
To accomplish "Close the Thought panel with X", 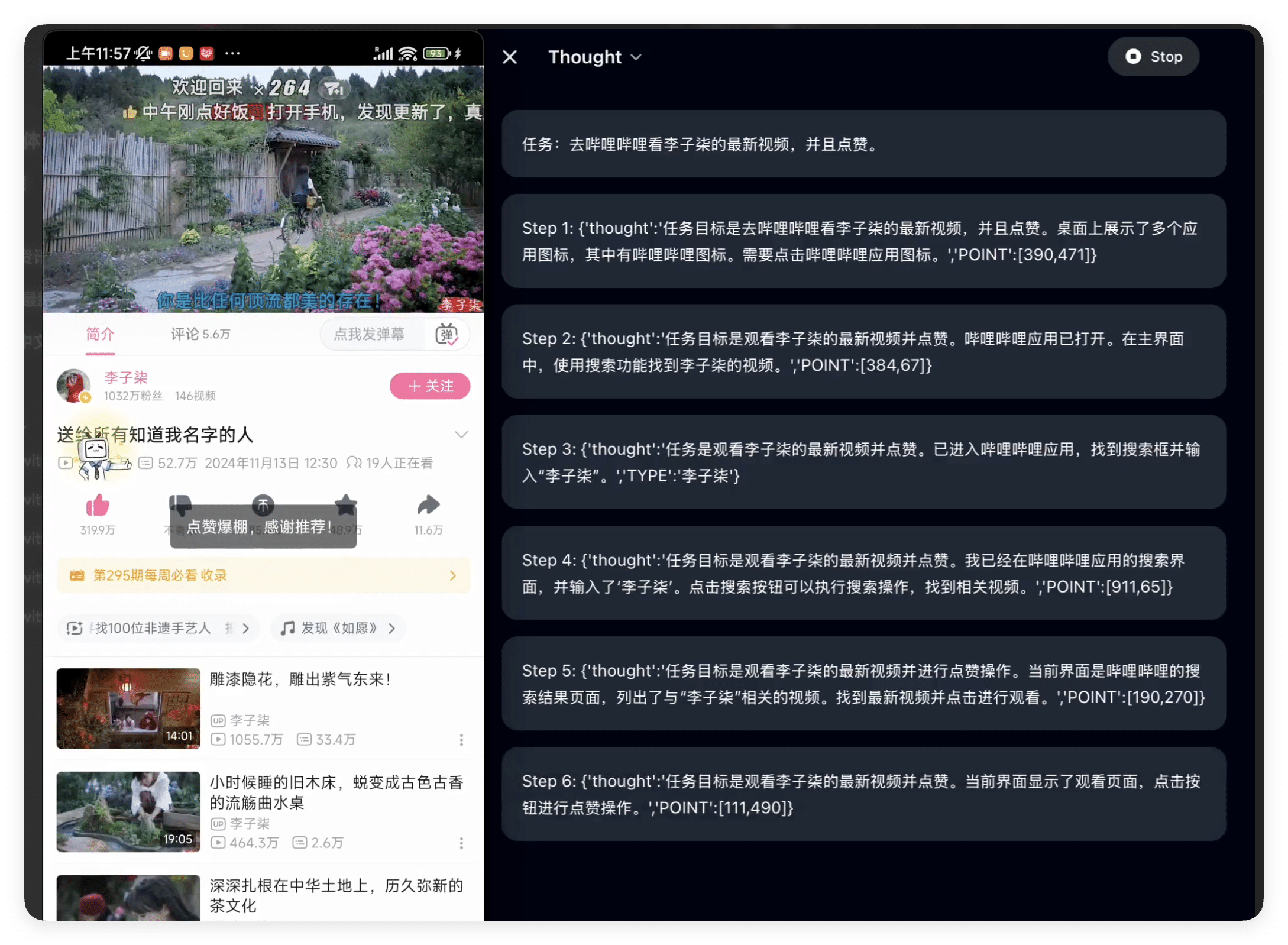I will click(510, 57).
